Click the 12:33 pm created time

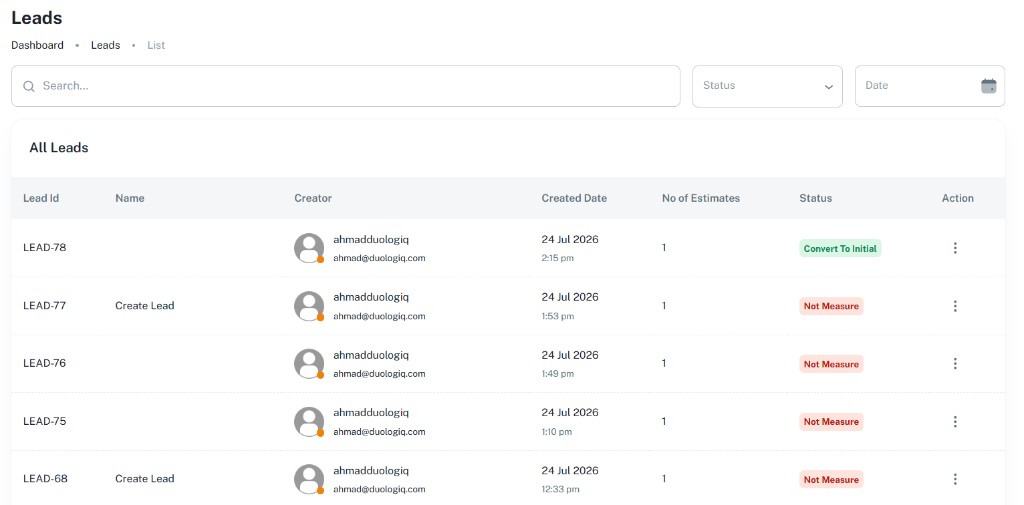point(560,489)
